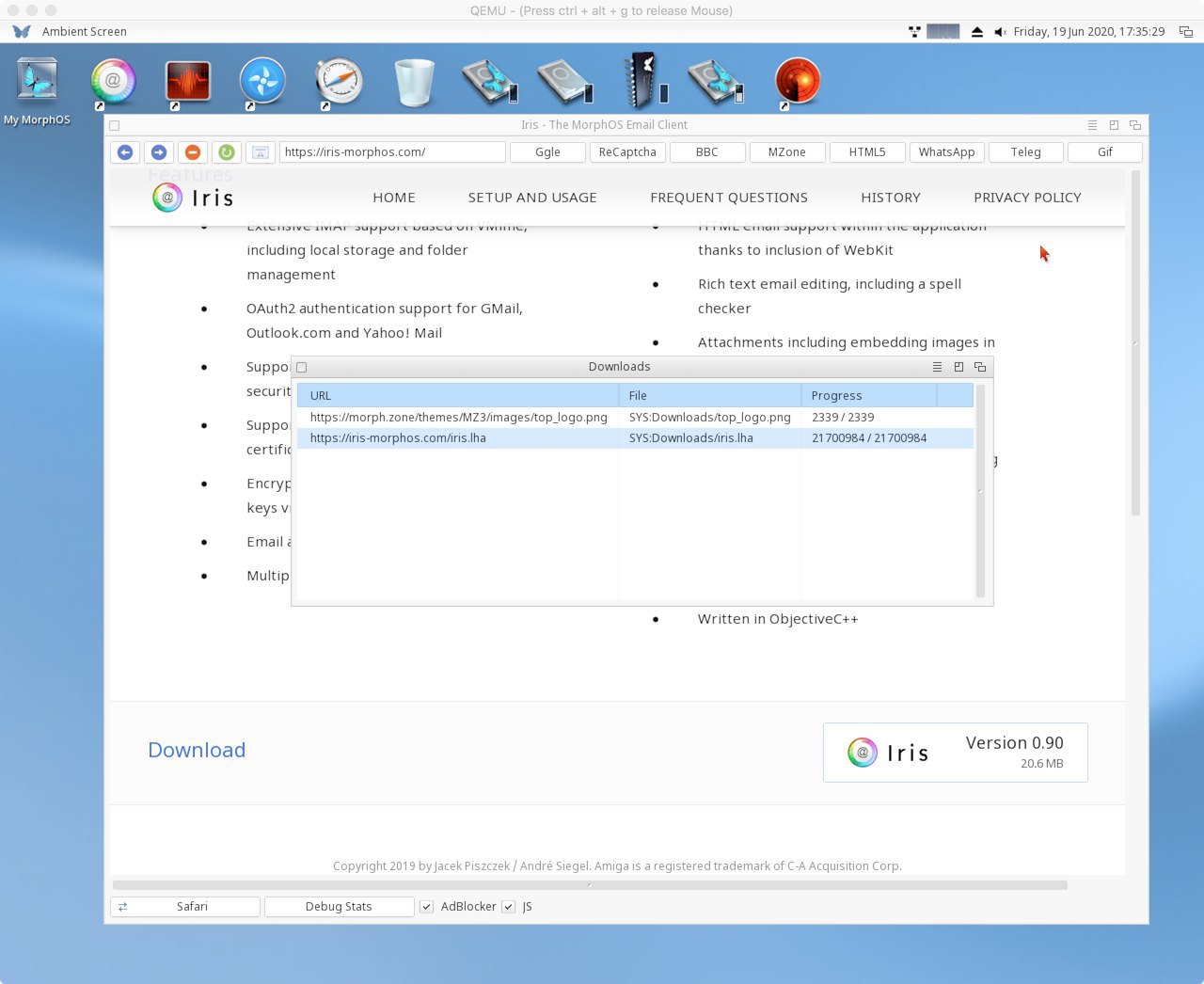Reload the page with the green button

(227, 151)
